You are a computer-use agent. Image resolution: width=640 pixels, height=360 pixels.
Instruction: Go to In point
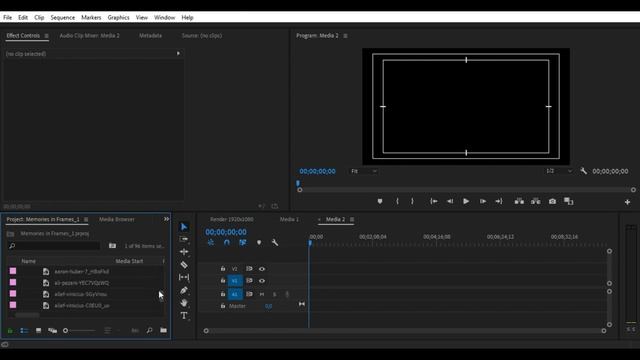[x=433, y=201]
